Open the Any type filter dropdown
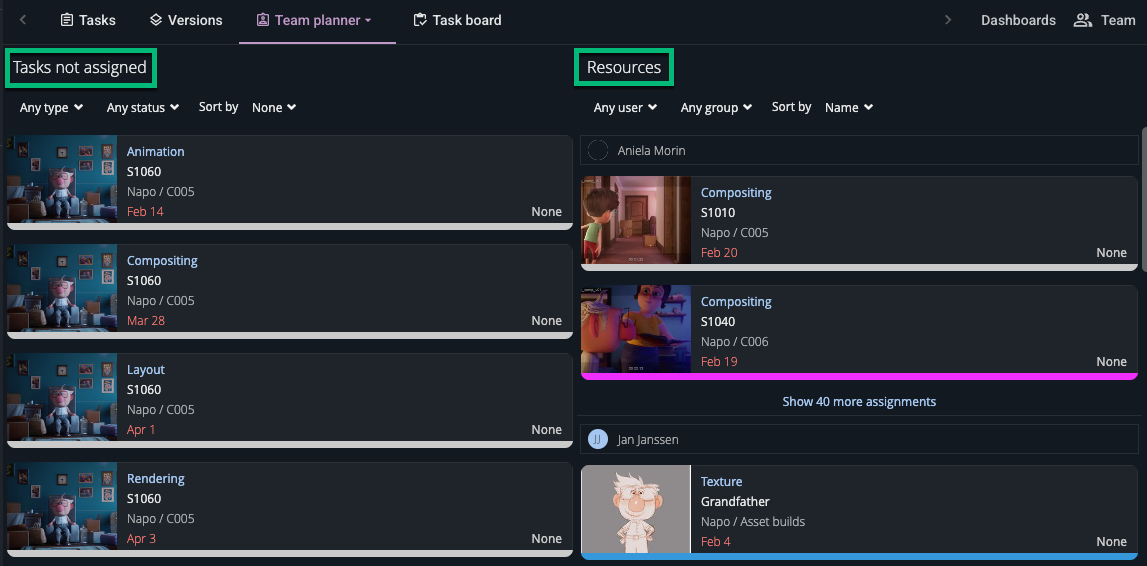 pos(51,107)
